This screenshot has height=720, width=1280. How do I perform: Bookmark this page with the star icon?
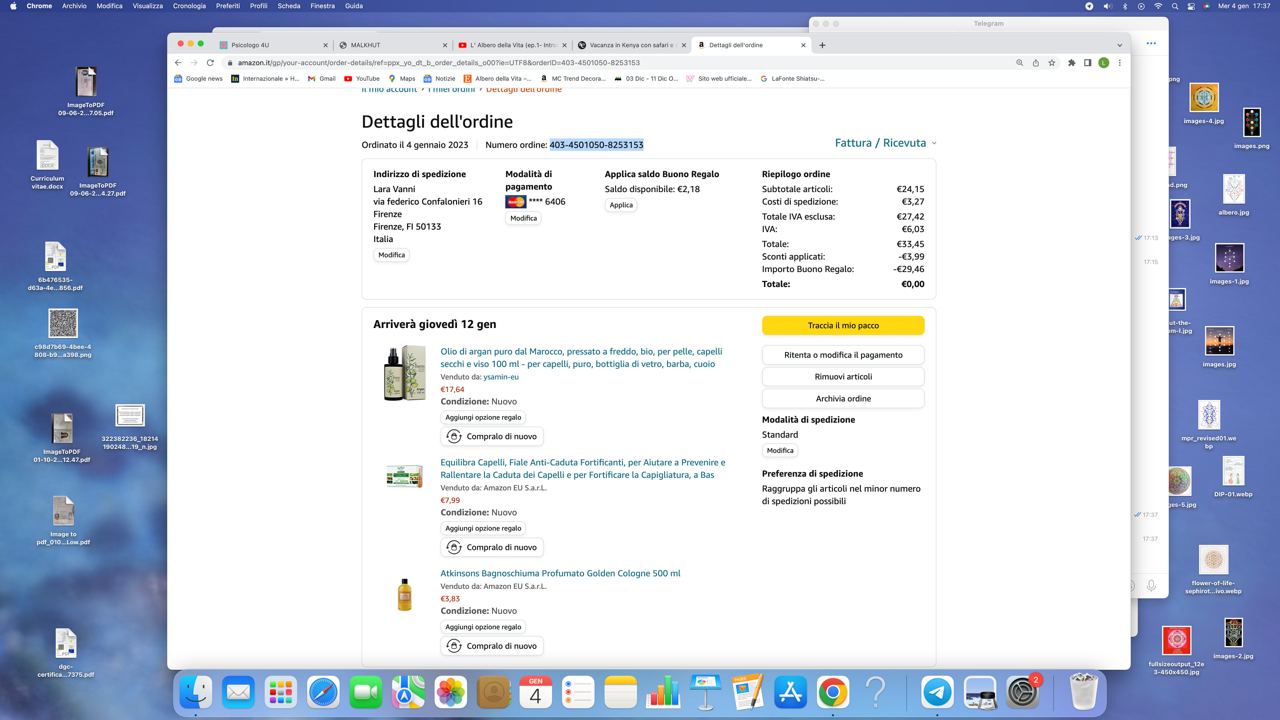[1052, 63]
